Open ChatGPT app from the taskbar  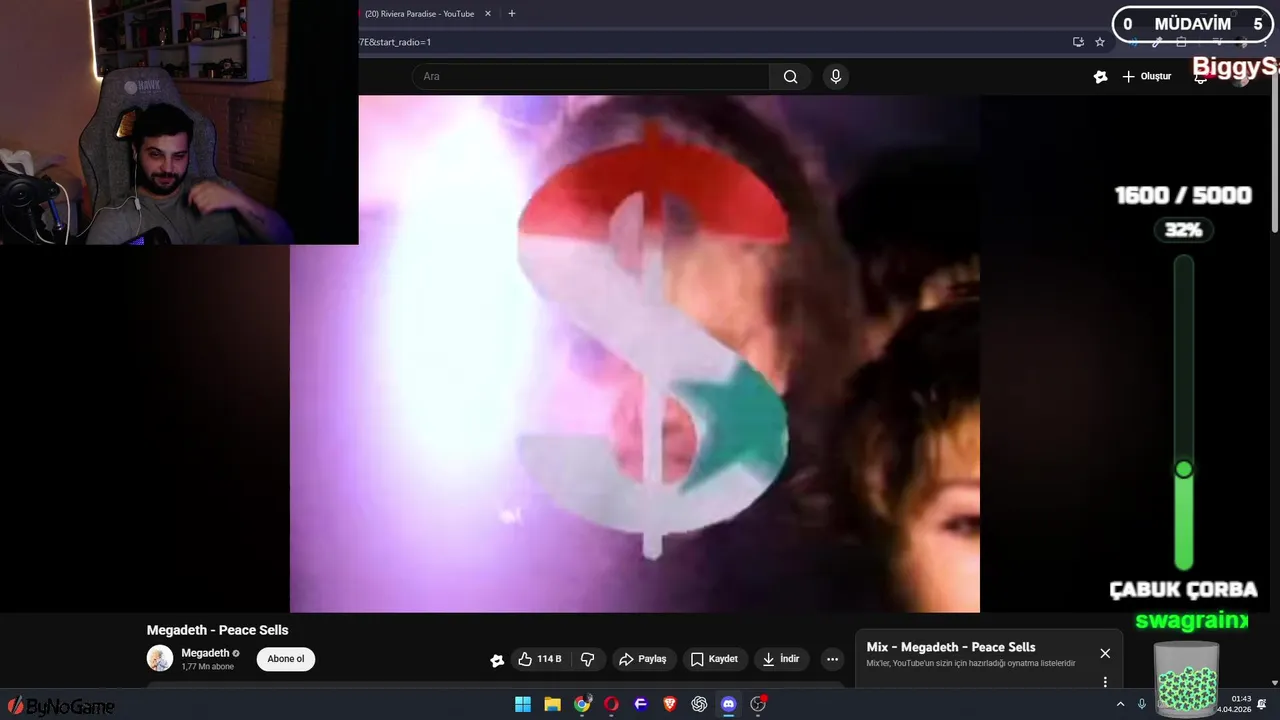[x=699, y=704]
